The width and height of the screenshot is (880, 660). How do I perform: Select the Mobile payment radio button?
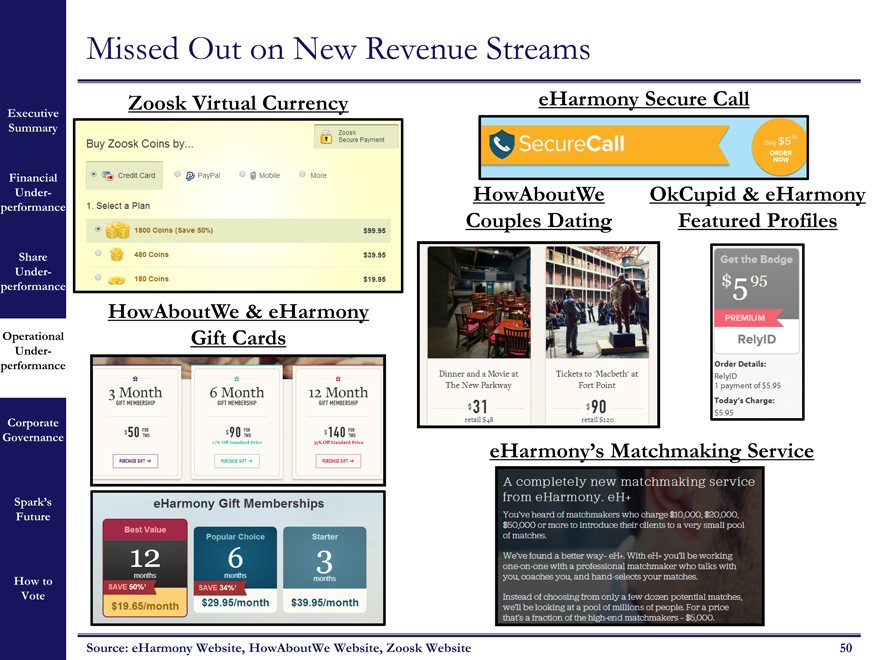242,175
